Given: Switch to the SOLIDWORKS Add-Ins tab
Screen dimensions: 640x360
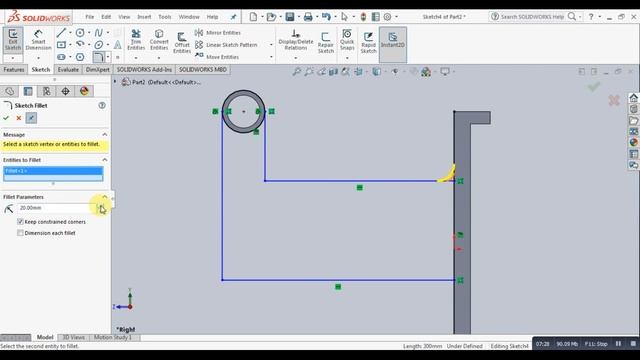Looking at the screenshot, I should tap(144, 70).
